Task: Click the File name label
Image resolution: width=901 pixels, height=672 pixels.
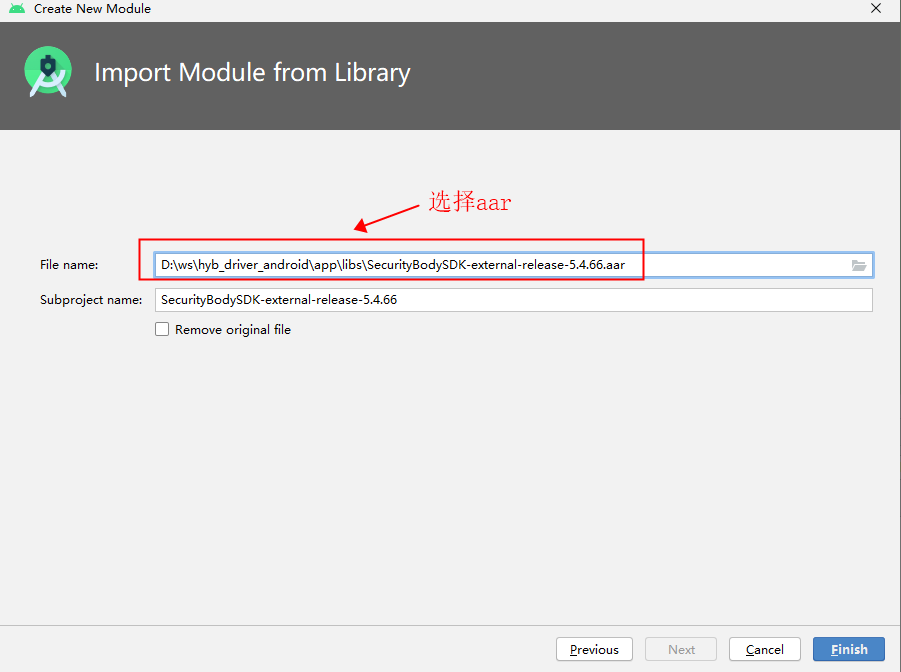Action: coord(69,265)
